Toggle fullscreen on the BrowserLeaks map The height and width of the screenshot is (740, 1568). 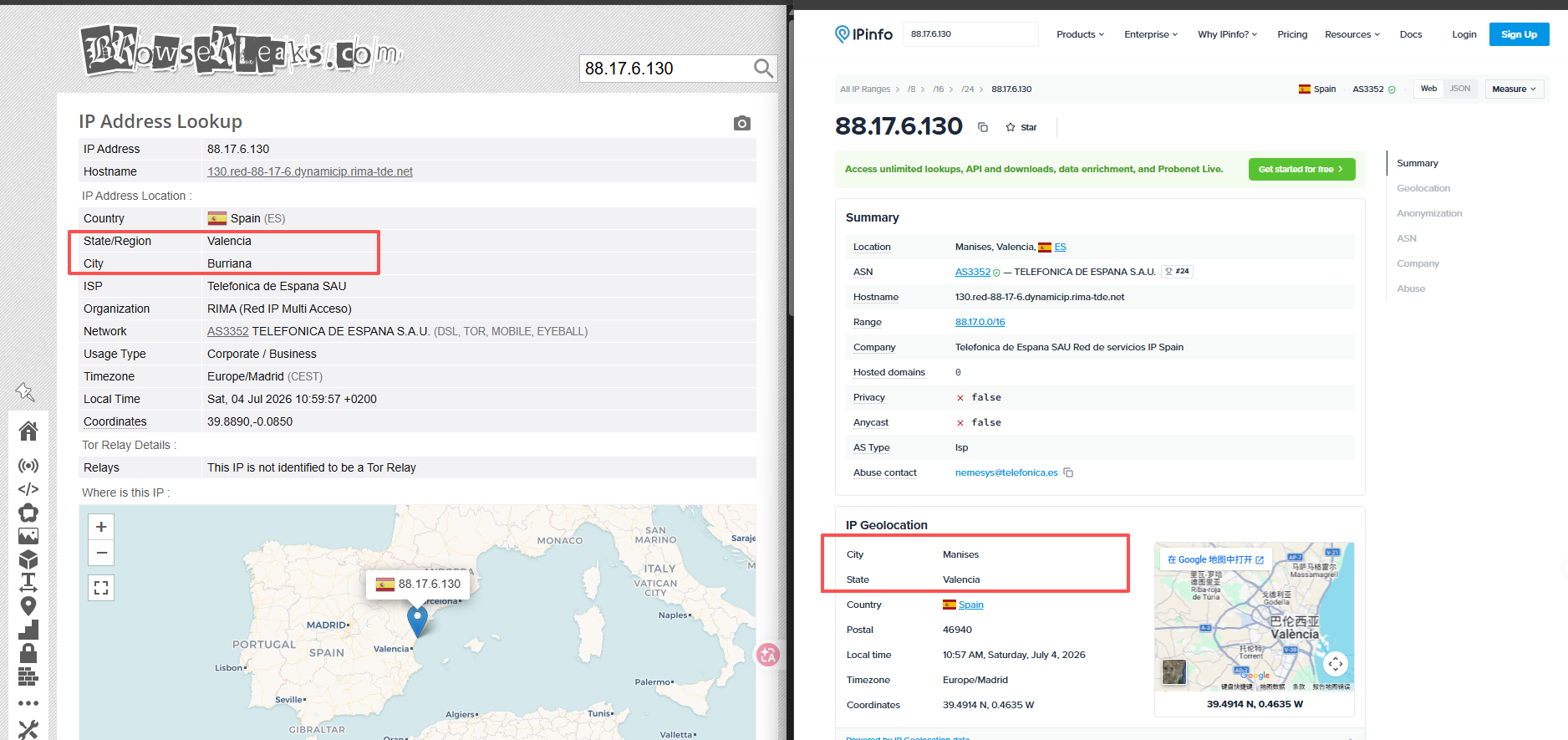101,588
